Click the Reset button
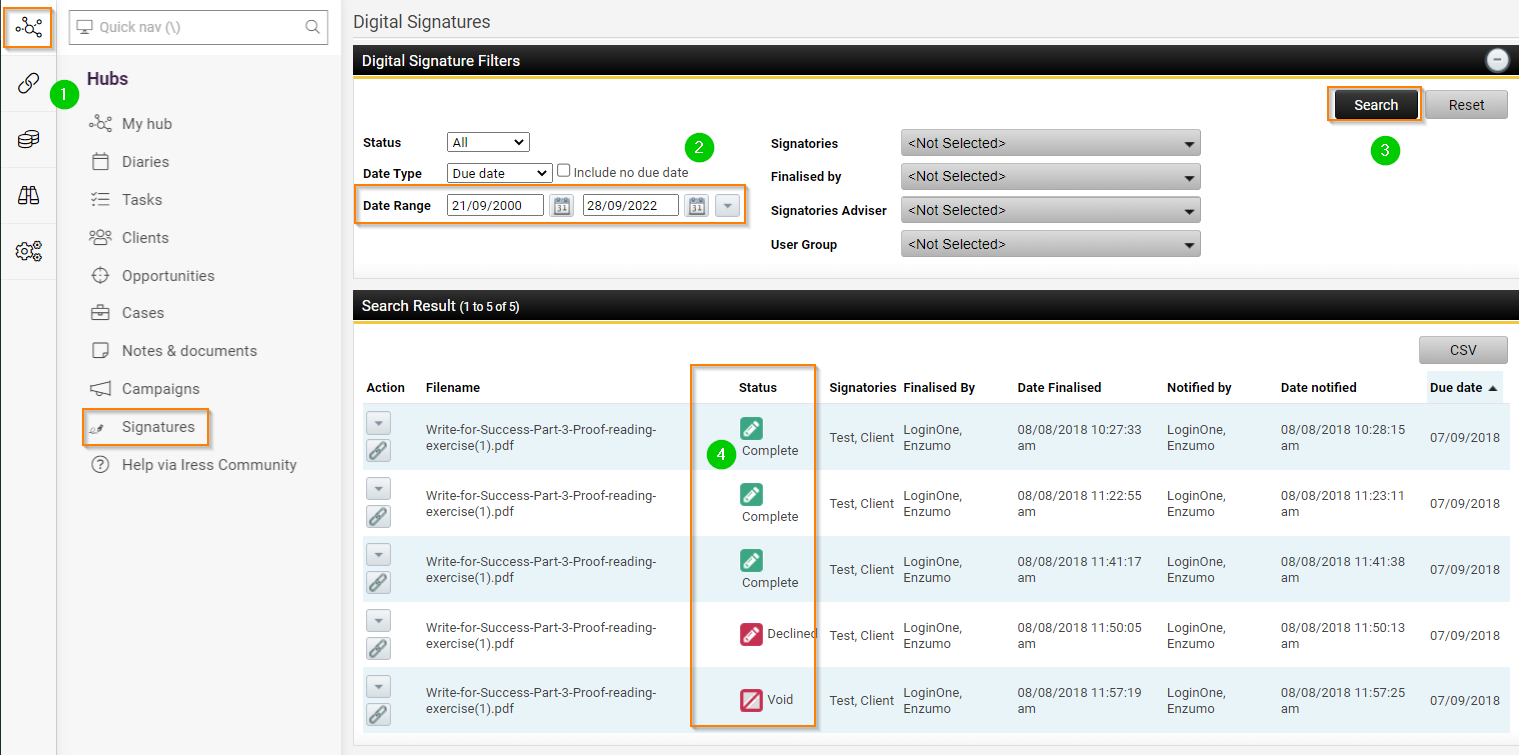This screenshot has width=1519, height=755. tap(1466, 105)
